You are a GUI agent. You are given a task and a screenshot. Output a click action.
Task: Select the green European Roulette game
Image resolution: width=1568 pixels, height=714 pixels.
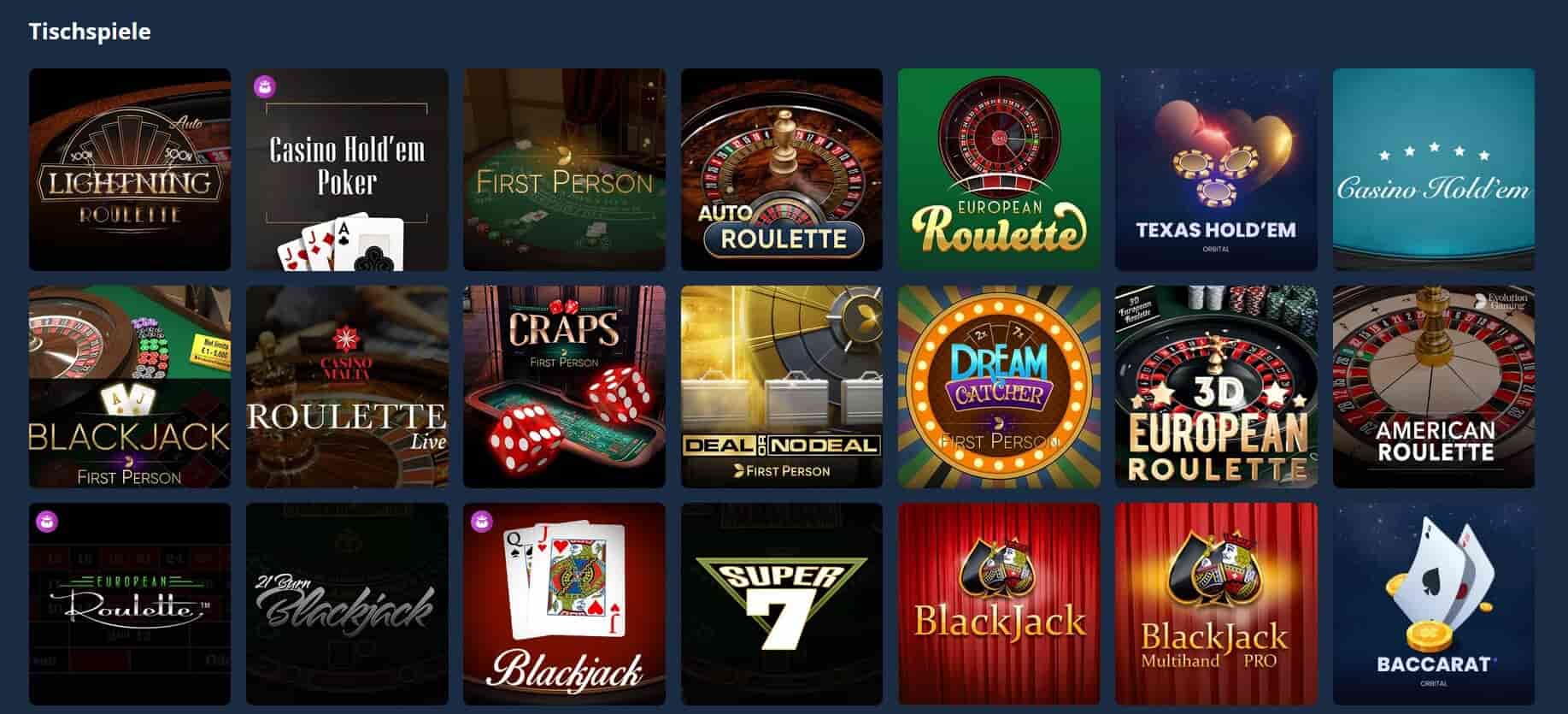tap(999, 169)
